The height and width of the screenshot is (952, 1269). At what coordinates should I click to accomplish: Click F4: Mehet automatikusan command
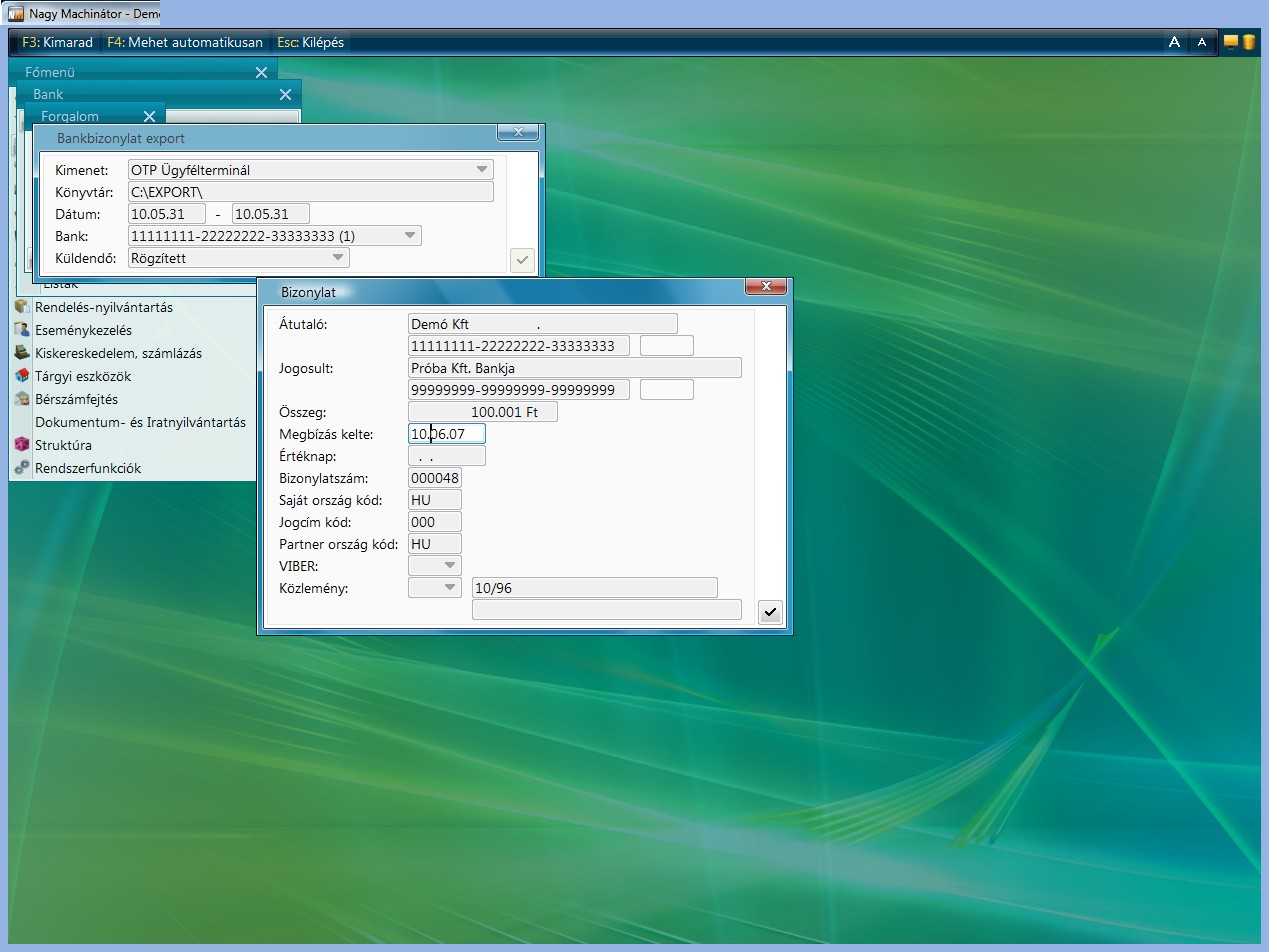coord(185,42)
